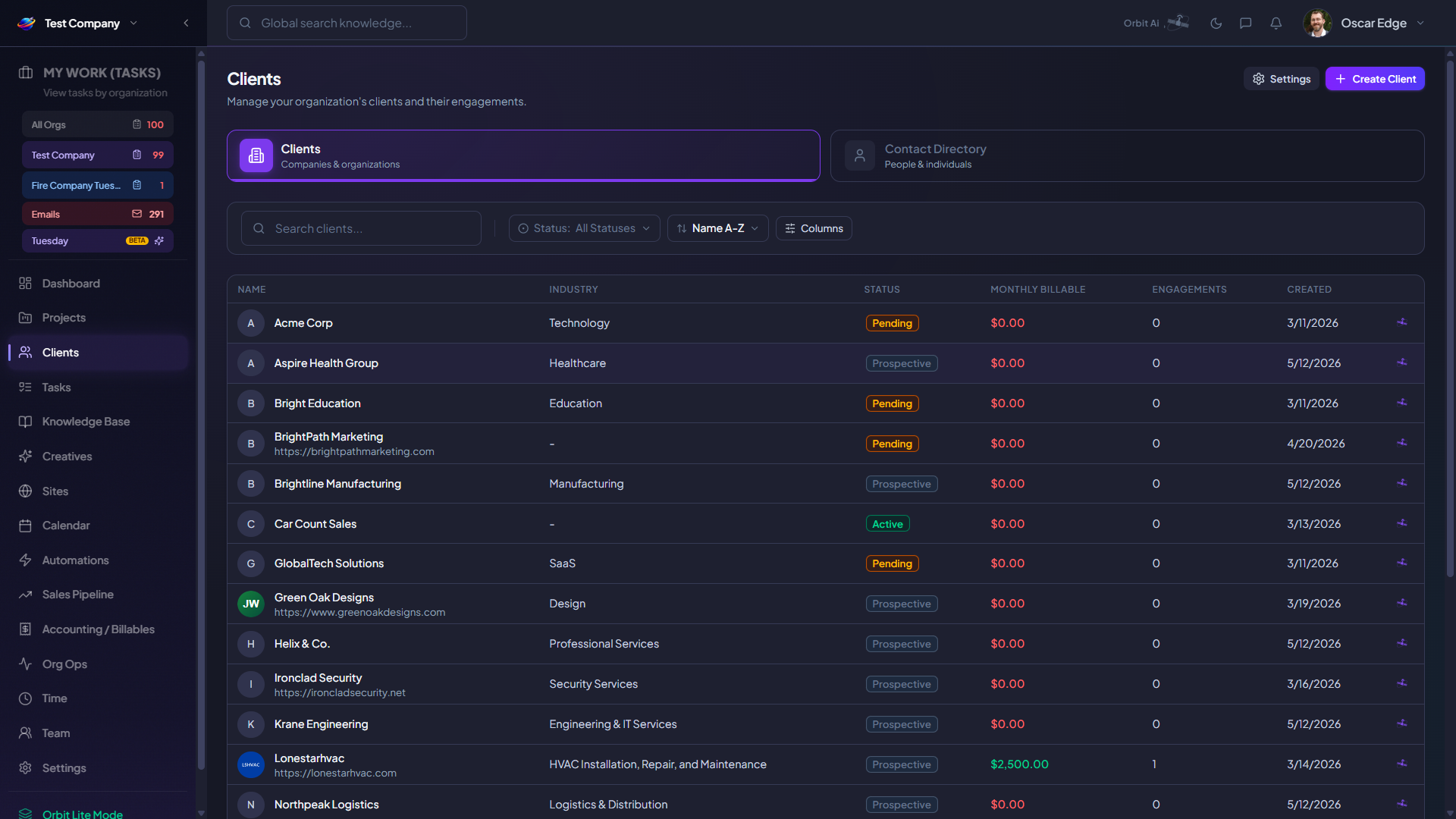Open Team in sidebar
The height and width of the screenshot is (819, 1456).
[x=98, y=733]
